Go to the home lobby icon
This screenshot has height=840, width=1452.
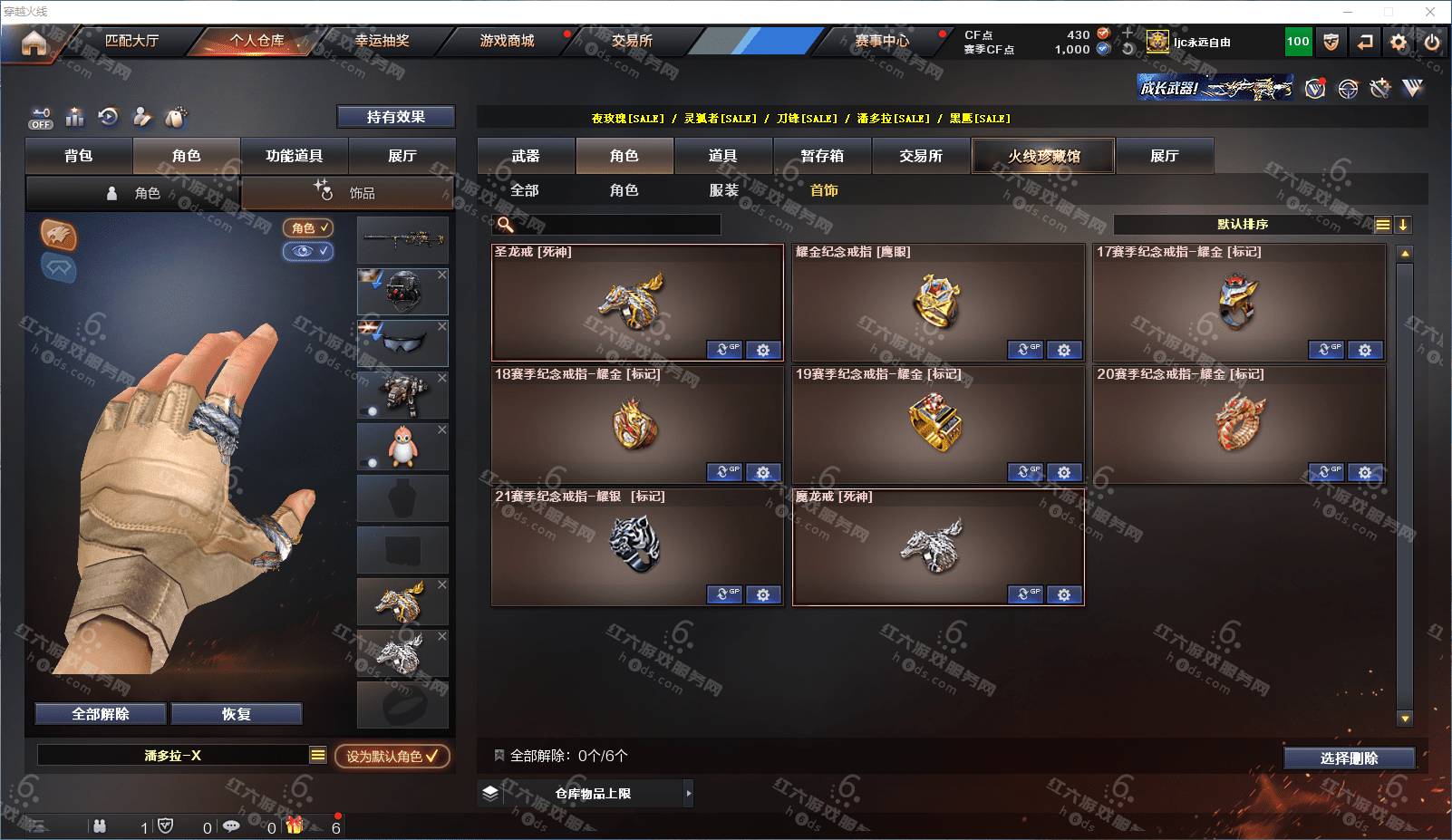tap(34, 43)
